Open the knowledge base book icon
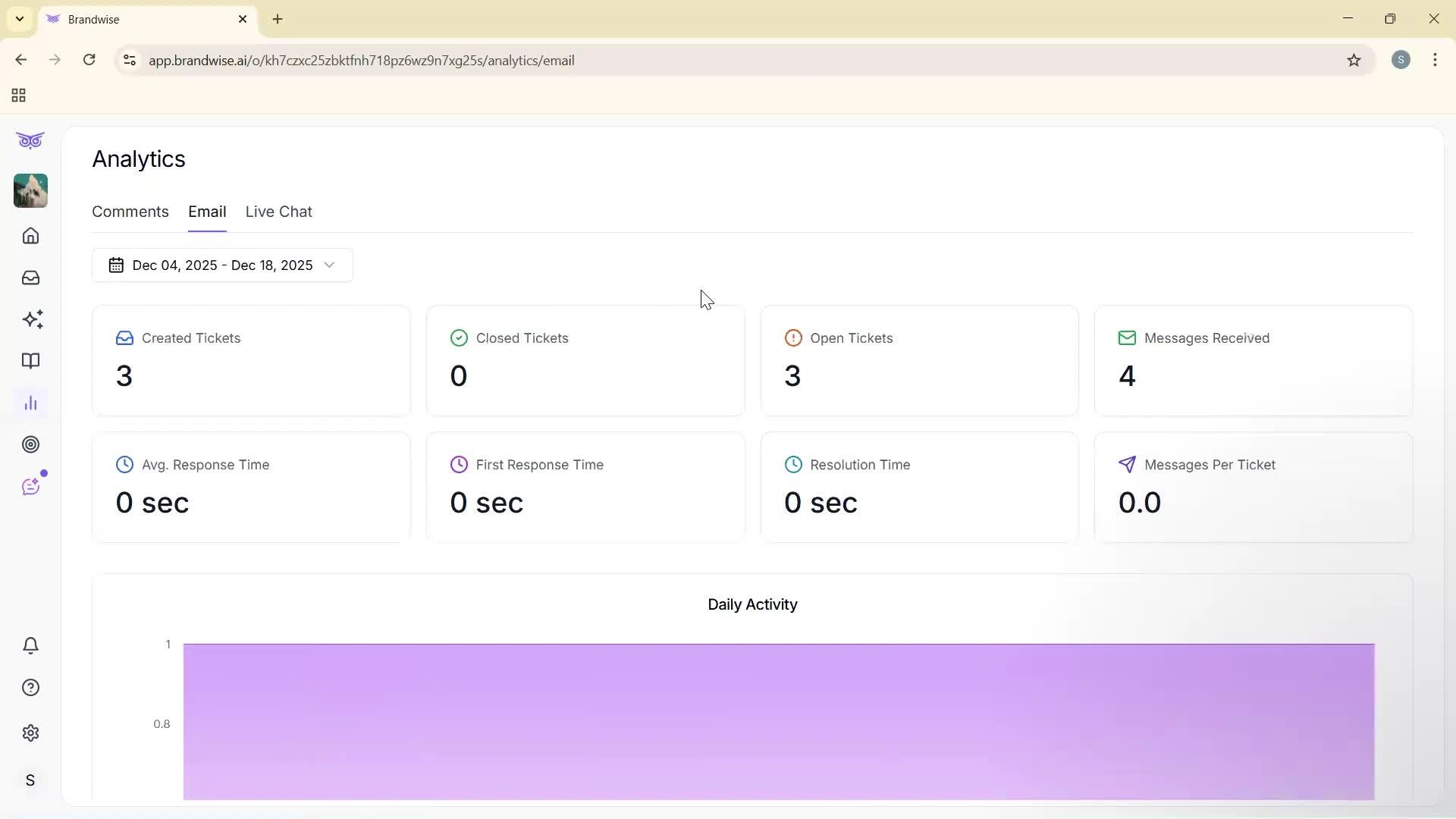Viewport: 1456px width, 819px height. pyautogui.click(x=30, y=361)
